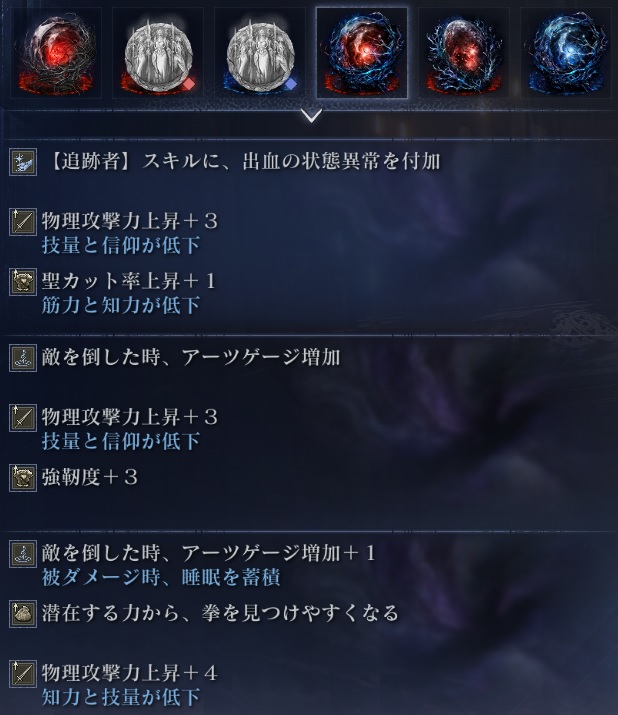Select the highlighted red-blue swirling relic

pyautogui.click(x=362, y=53)
